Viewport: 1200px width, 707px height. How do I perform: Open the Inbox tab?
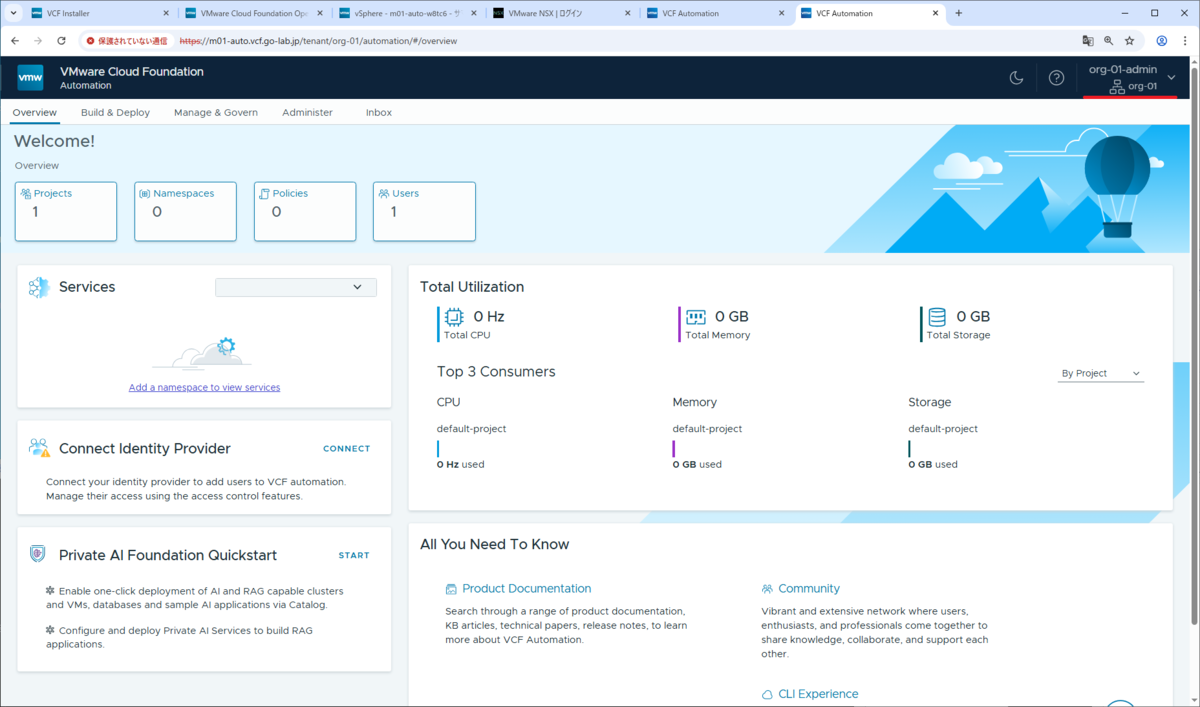[x=379, y=113]
